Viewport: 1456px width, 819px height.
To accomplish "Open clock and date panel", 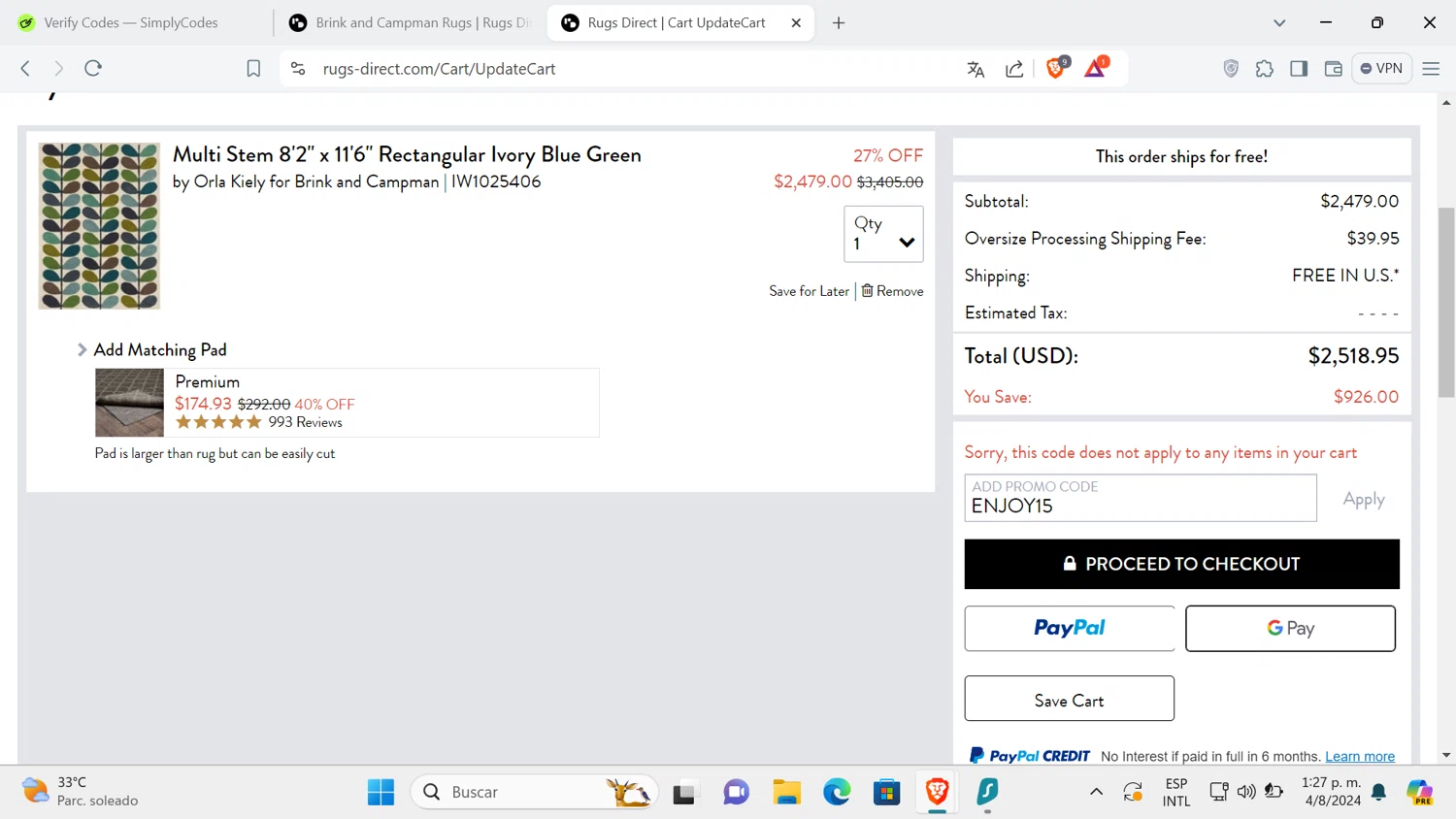I will coord(1331,792).
